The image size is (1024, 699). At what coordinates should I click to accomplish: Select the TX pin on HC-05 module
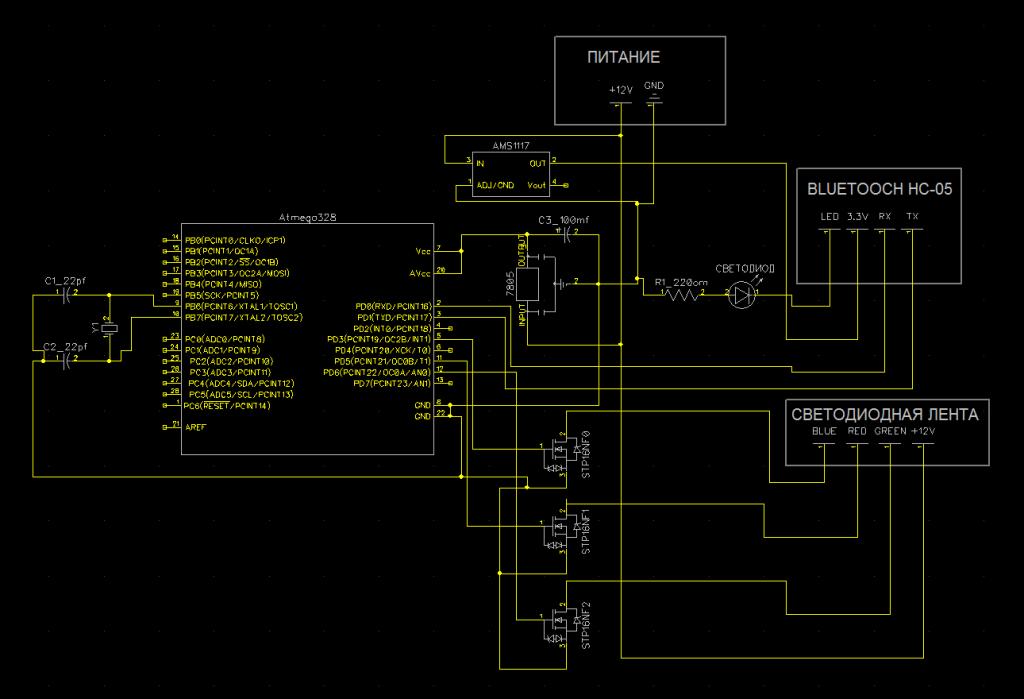tap(911, 217)
